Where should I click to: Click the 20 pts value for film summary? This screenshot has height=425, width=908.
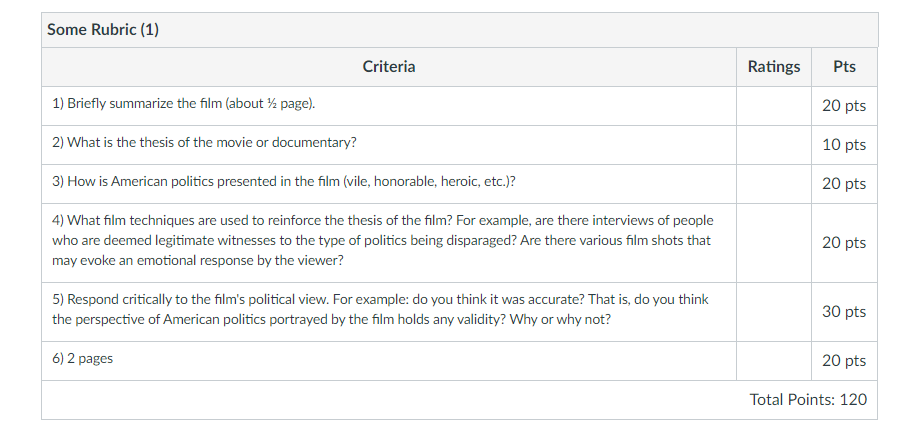(x=844, y=105)
